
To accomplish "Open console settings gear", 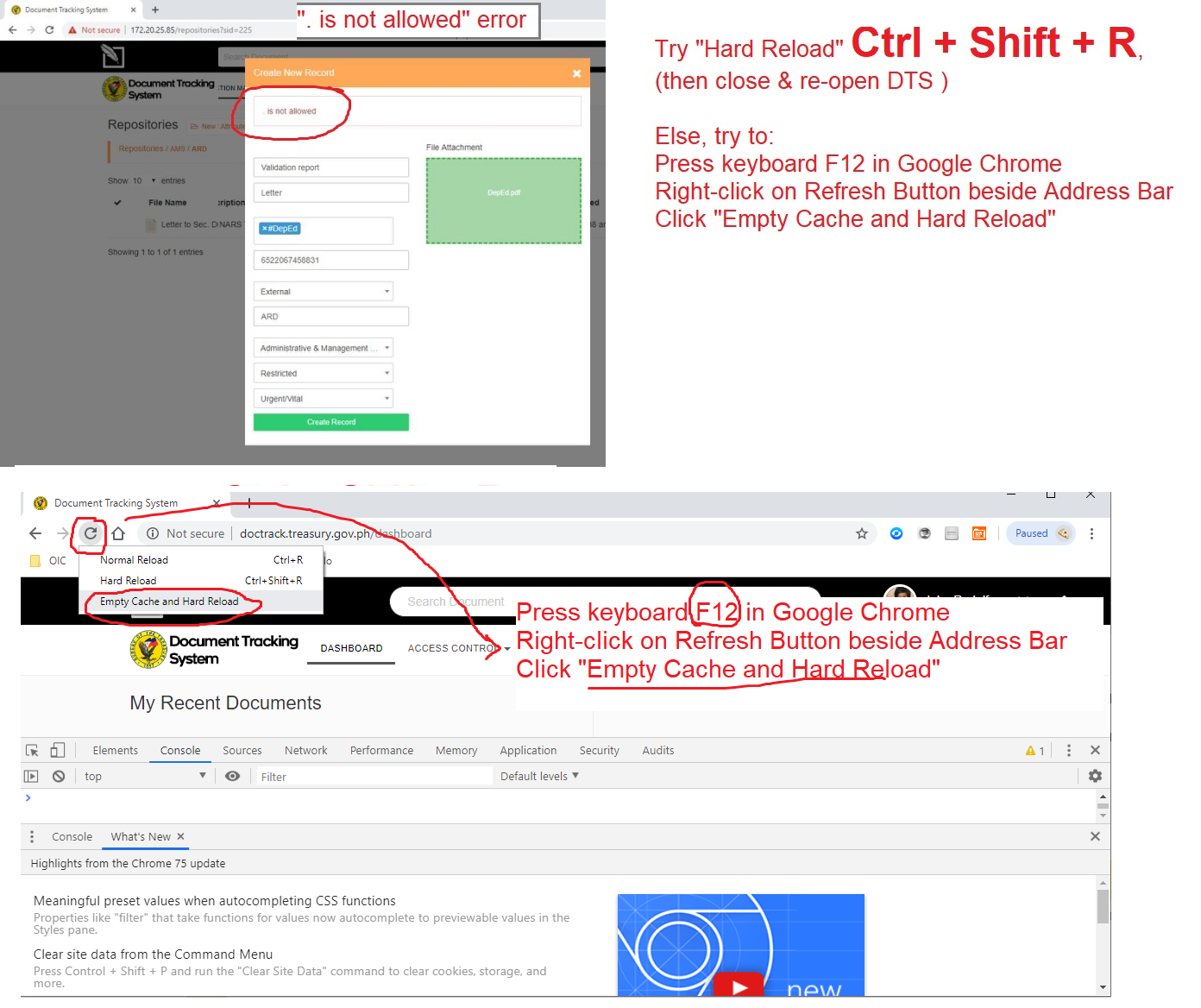I will pyautogui.click(x=1095, y=776).
